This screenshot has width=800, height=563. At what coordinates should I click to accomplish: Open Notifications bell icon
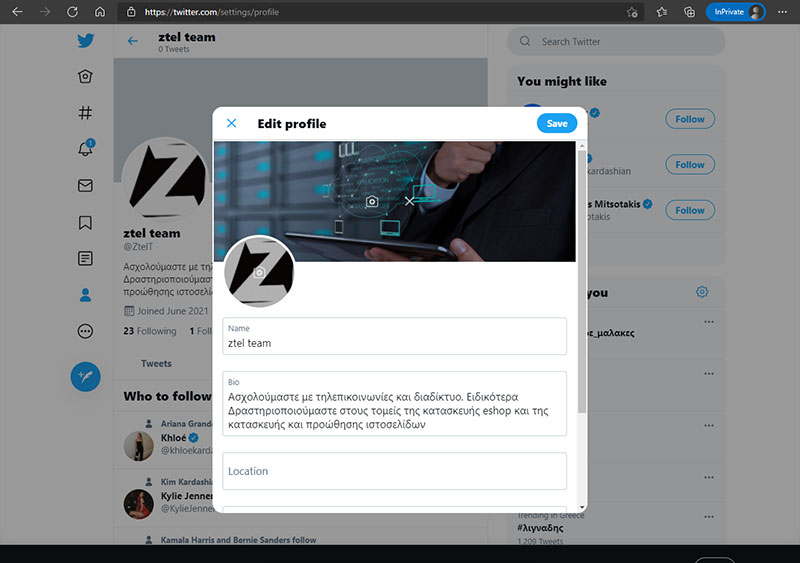pyautogui.click(x=86, y=149)
